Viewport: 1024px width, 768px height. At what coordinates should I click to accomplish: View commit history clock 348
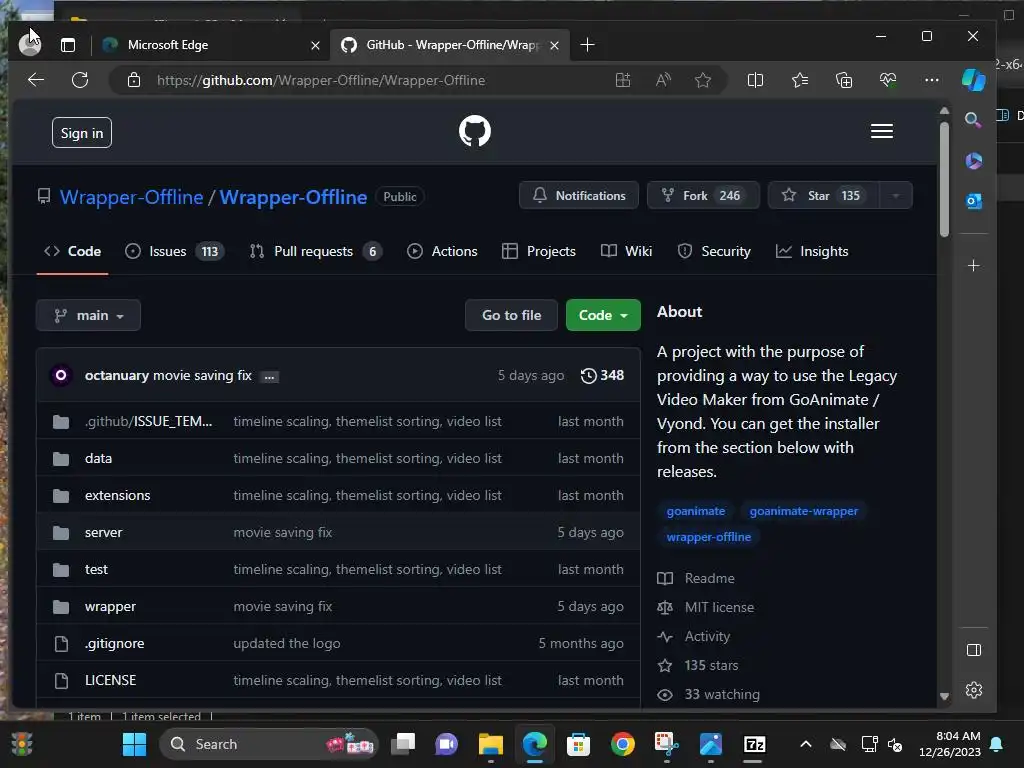602,376
